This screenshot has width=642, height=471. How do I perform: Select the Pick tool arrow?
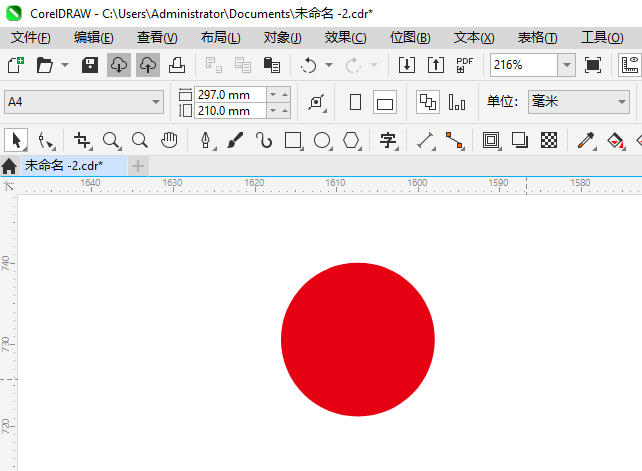(16, 140)
